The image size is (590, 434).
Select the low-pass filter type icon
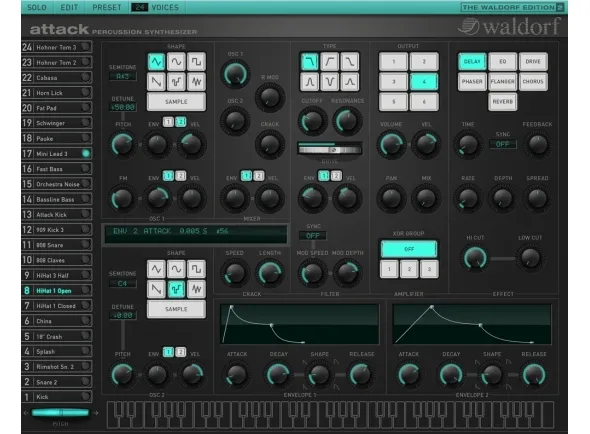tap(309, 62)
